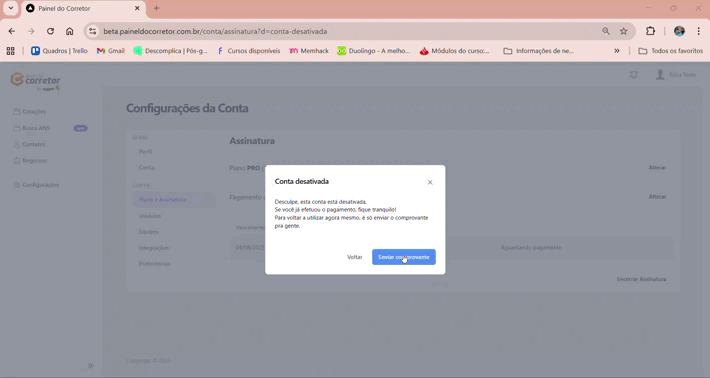Viewport: 710px width, 378px height.
Task: Select the Painel do Corretor browser tab
Action: point(83,9)
